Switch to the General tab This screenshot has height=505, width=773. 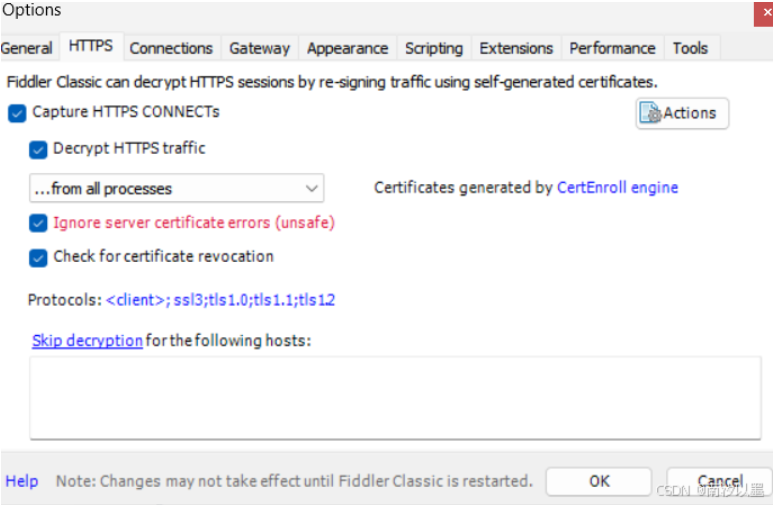tap(27, 48)
